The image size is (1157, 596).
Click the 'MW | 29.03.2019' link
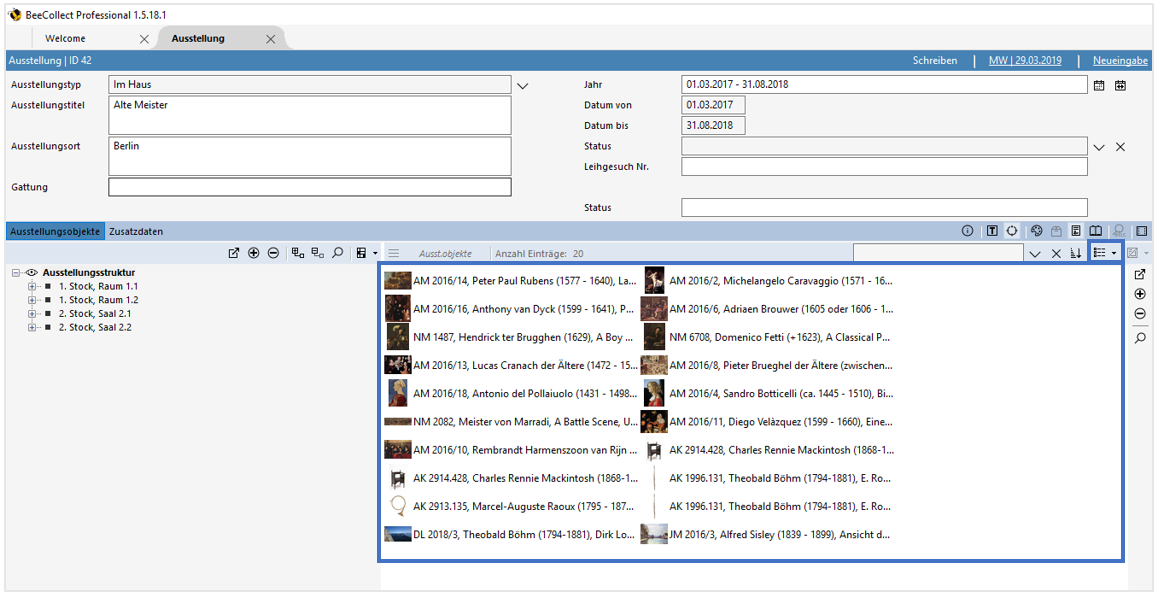coord(1025,61)
